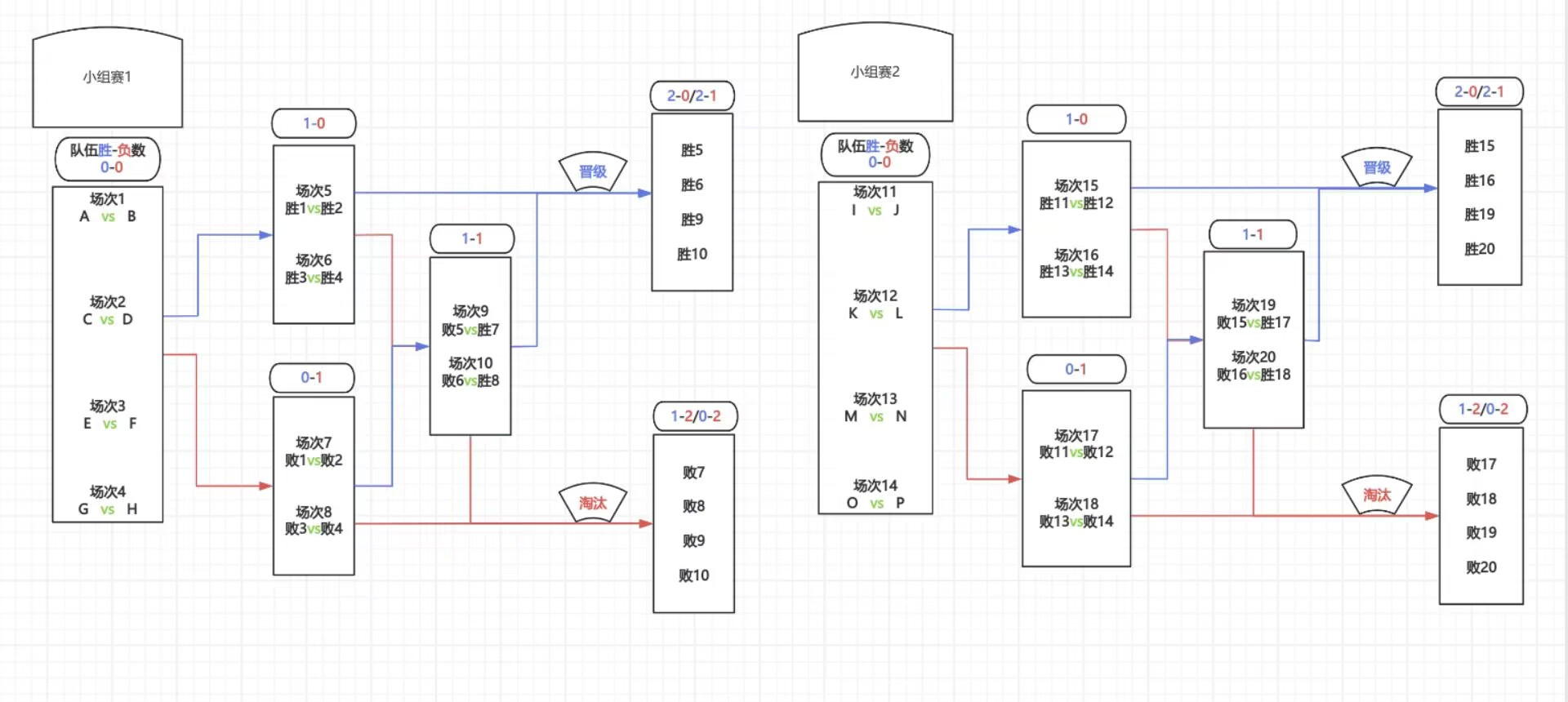Select the 胜20 entry
The height and width of the screenshot is (702, 1568).
(x=1479, y=249)
